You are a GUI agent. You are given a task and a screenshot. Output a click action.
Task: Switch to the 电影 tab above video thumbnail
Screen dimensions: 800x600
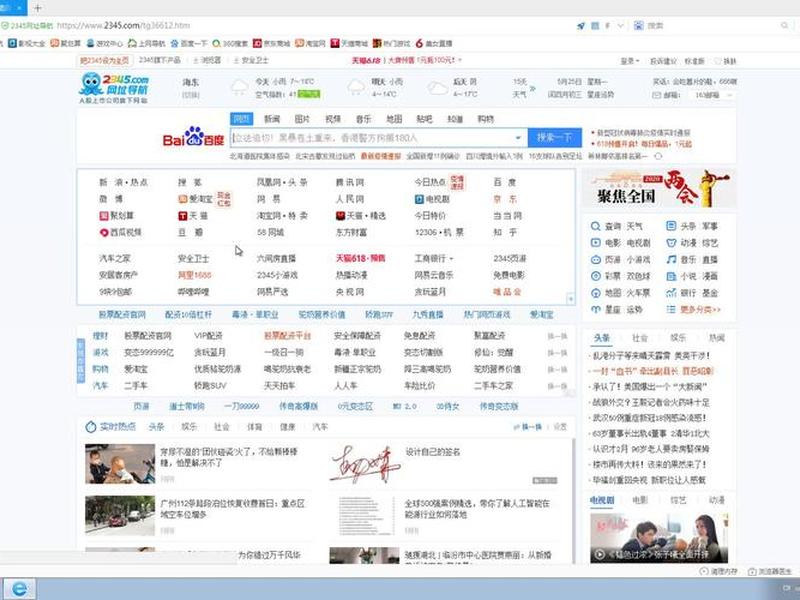coord(640,500)
